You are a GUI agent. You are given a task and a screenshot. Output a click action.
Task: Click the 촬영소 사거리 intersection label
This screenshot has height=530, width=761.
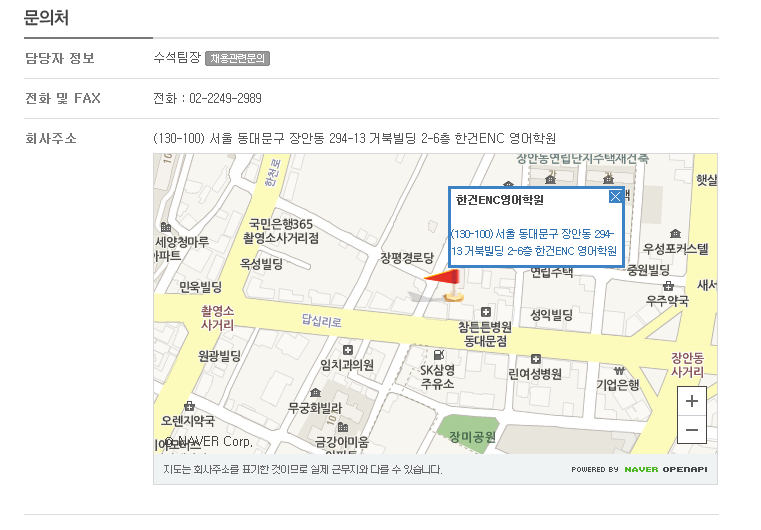(x=217, y=318)
